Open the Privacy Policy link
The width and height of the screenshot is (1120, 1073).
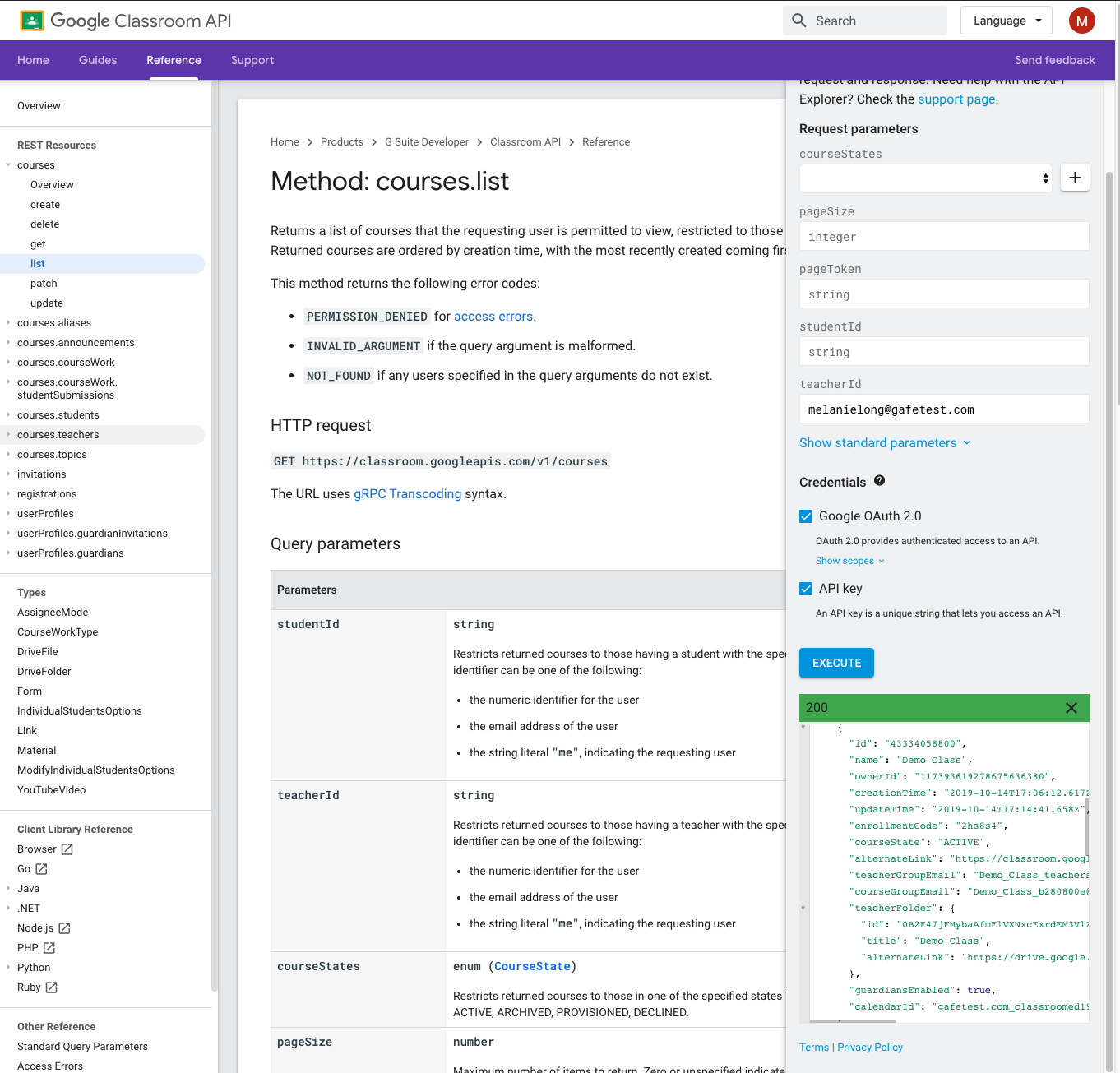click(870, 1048)
